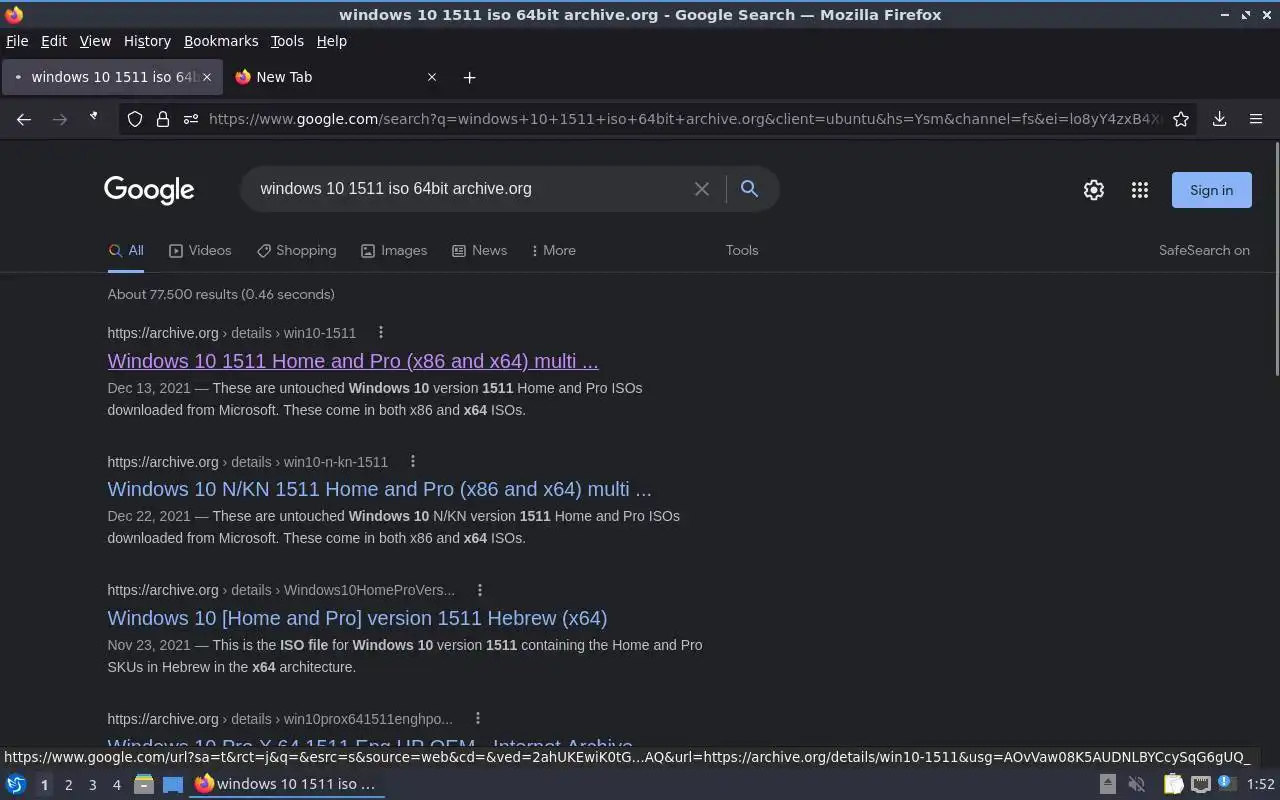
Task: Click the page vertical scrollbar
Action: tap(1275, 260)
